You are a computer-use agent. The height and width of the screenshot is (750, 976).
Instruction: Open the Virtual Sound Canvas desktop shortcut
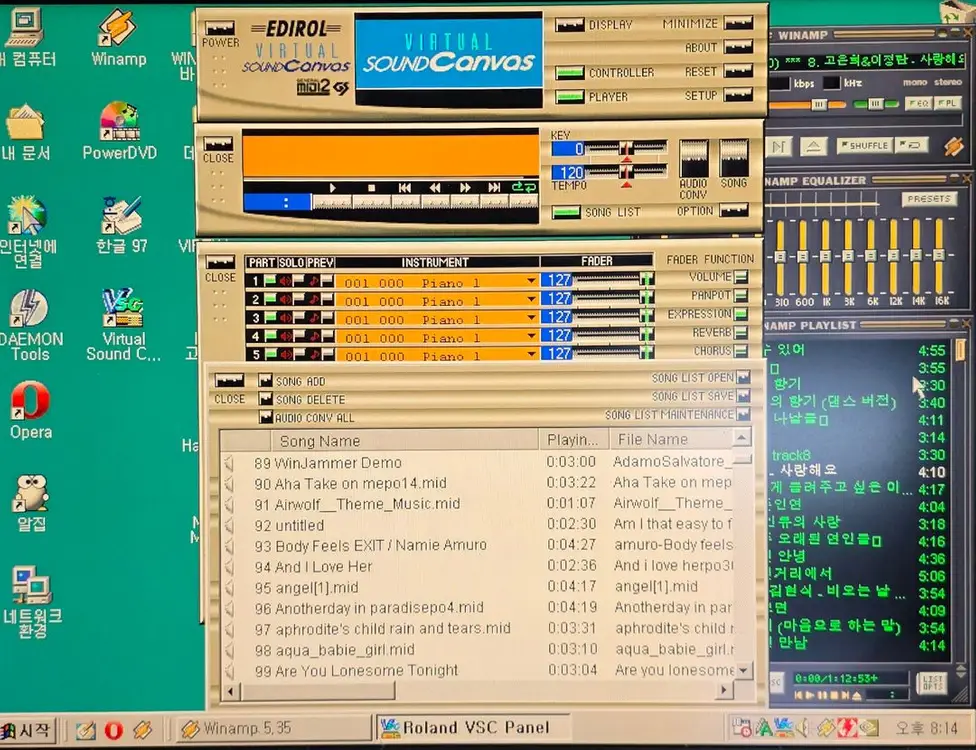[x=123, y=325]
